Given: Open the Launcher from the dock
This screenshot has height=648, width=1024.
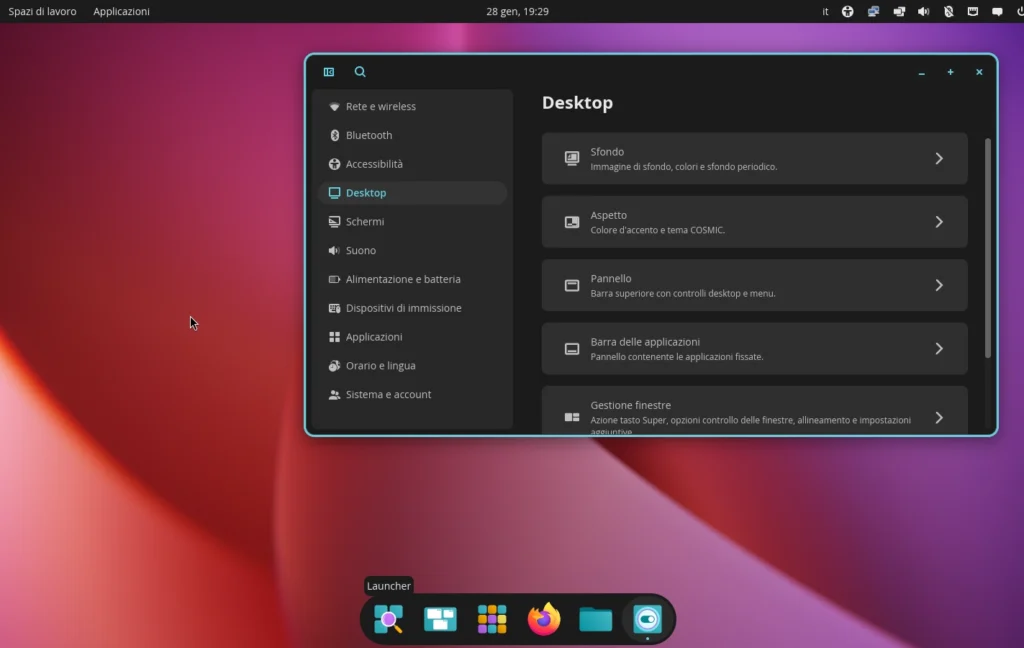Looking at the screenshot, I should (389, 619).
